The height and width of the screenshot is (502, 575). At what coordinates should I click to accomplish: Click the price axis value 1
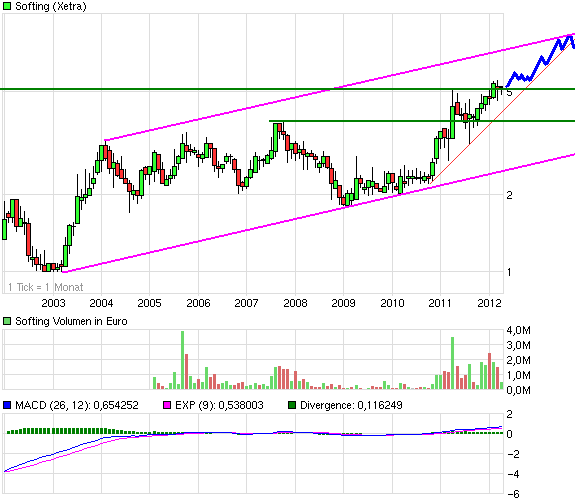(509, 272)
